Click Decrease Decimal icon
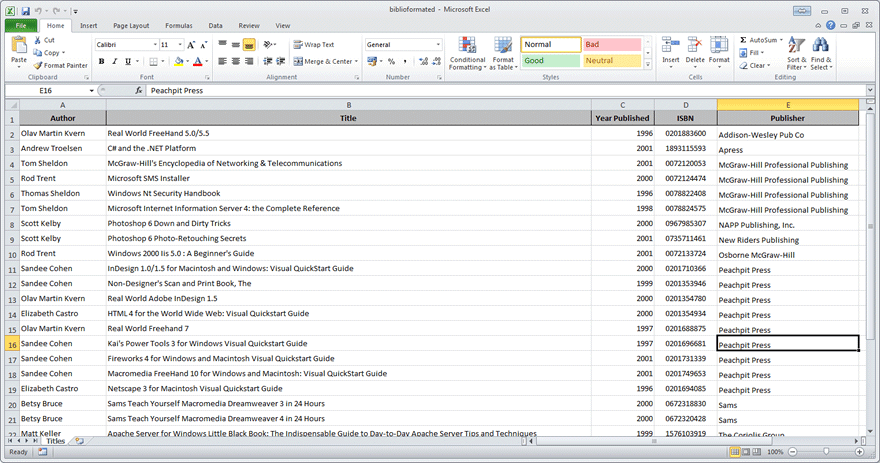This screenshot has width=880, height=463. [436, 61]
